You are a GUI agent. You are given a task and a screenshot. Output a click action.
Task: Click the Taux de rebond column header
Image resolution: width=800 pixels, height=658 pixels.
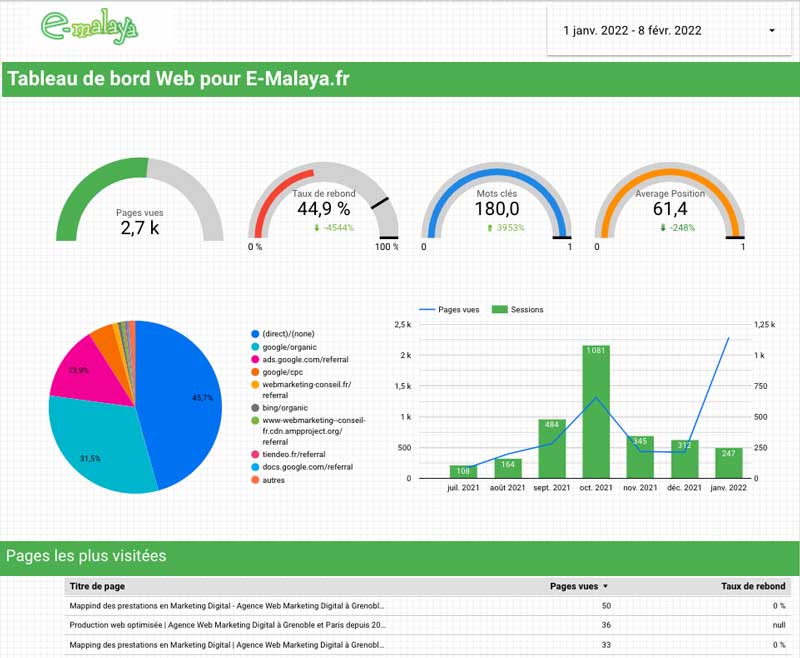[753, 586]
